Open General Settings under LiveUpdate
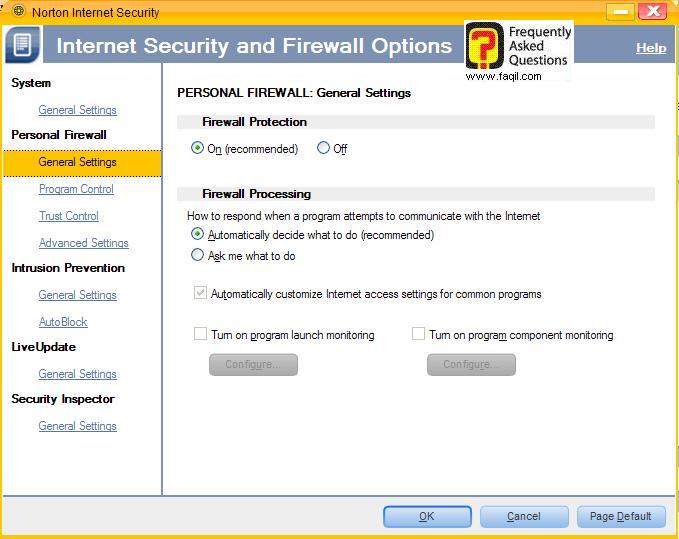The height and width of the screenshot is (539, 679). pos(77,374)
